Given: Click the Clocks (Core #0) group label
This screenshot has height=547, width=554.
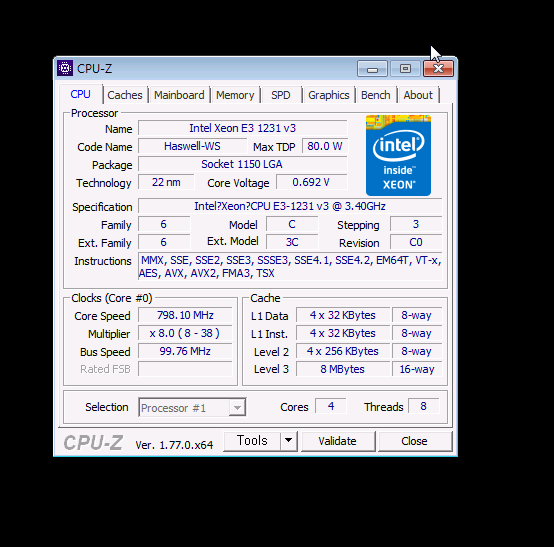Looking at the screenshot, I should [x=112, y=298].
